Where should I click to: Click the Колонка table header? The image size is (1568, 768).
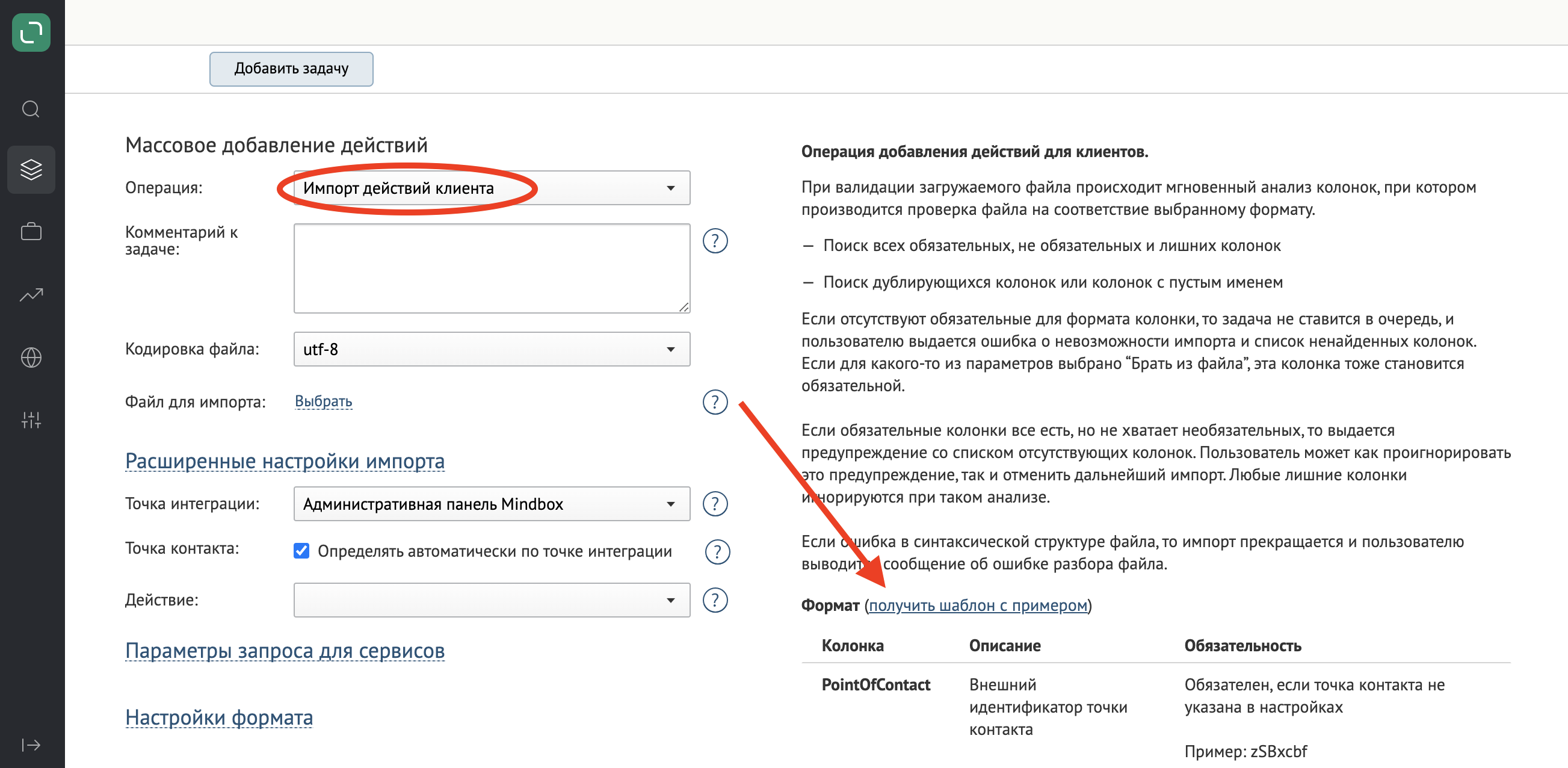[852, 646]
